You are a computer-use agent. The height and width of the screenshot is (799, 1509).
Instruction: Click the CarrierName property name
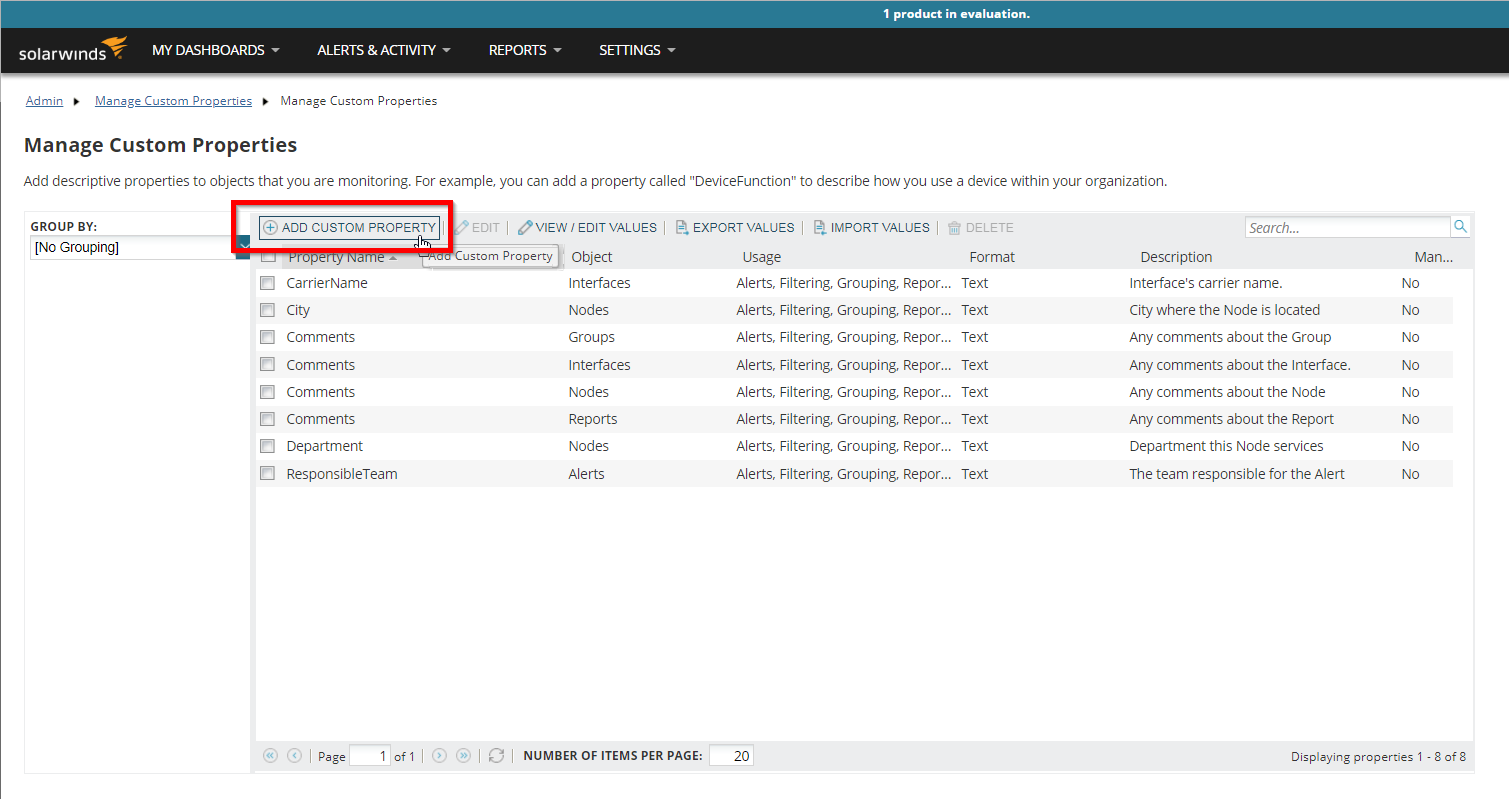tap(327, 283)
